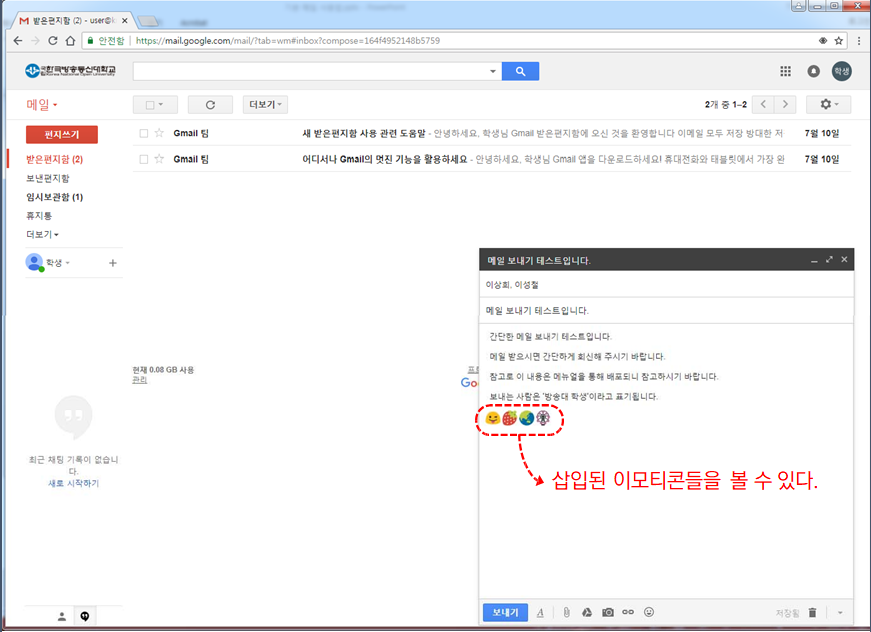Close the compose window with the X

pyautogui.click(x=844, y=259)
